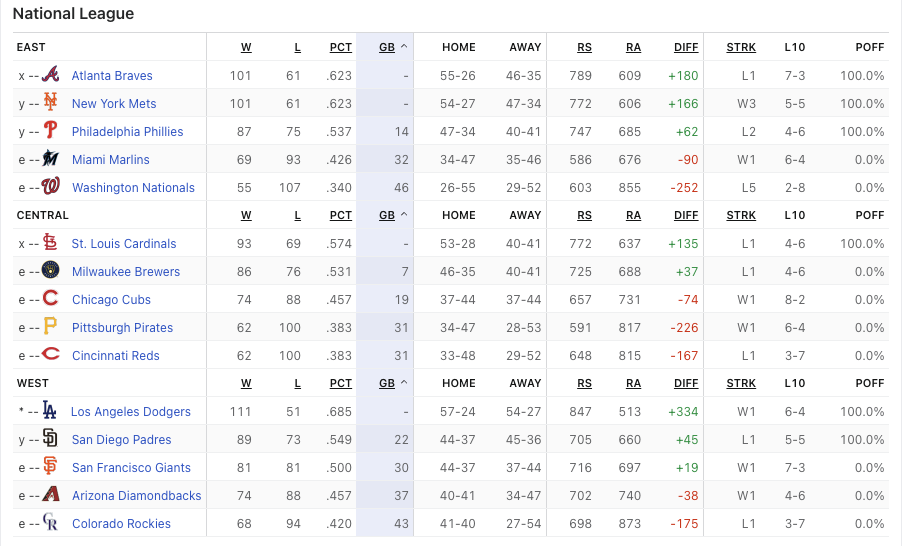902x546 pixels.
Task: Toggle GB sort arrow in Central division
Action: pos(404,215)
